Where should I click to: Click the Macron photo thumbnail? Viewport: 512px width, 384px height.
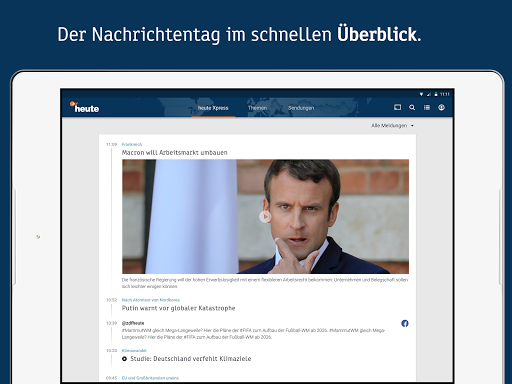tap(265, 217)
